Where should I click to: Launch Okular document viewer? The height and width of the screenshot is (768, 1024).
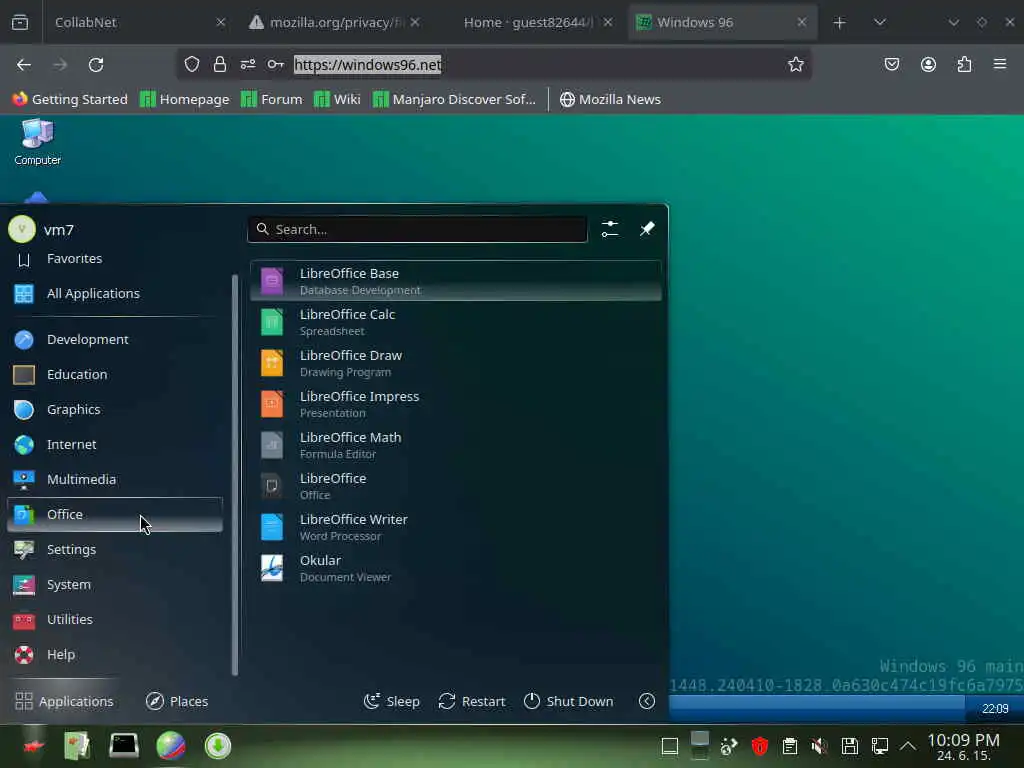click(455, 568)
